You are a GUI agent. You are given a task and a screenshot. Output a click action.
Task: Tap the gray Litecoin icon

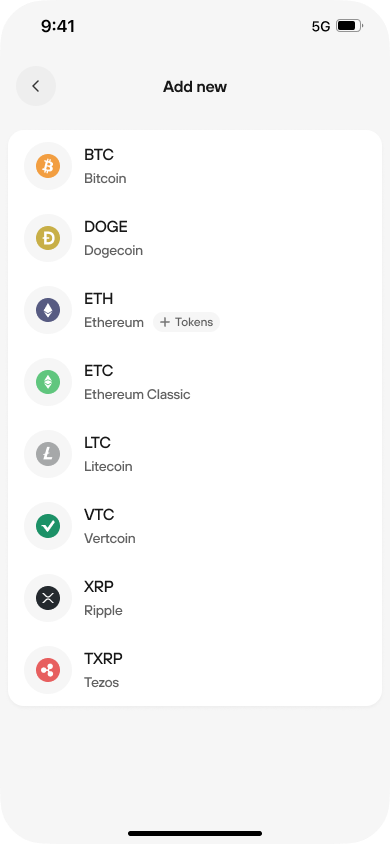pyautogui.click(x=48, y=454)
